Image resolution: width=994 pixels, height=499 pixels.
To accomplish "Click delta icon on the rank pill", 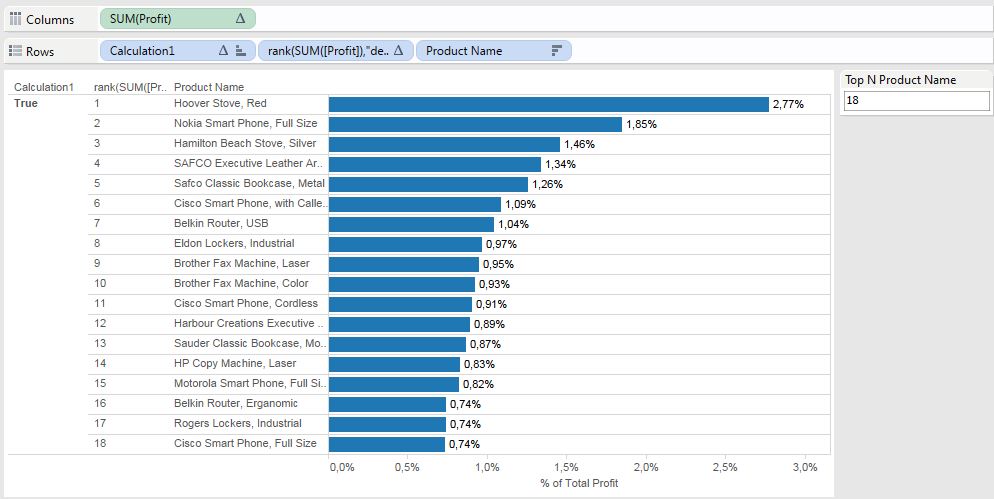I will click(x=398, y=51).
